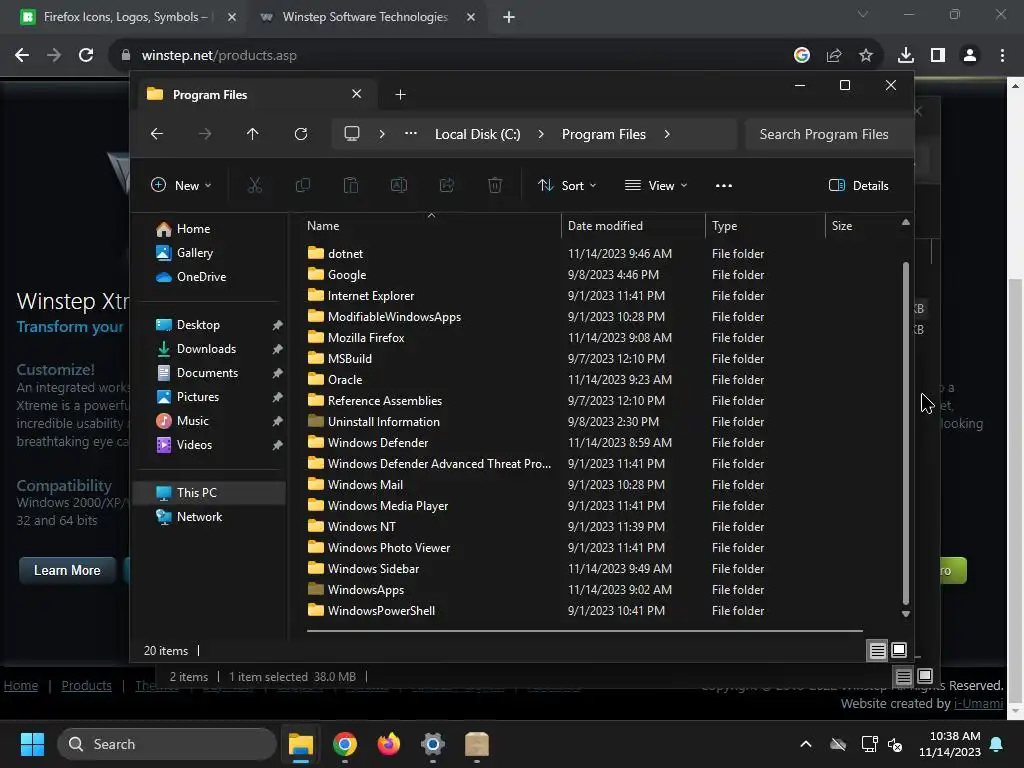Open the See more ellipsis menu
This screenshot has width=1024, height=768.
(x=724, y=185)
